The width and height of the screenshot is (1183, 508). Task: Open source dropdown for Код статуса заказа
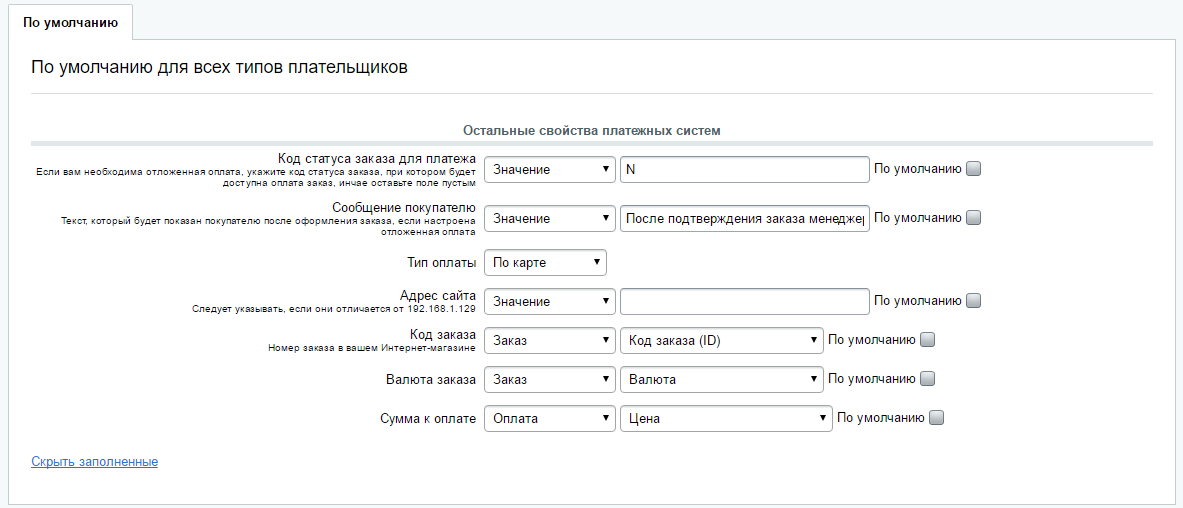coord(549,170)
